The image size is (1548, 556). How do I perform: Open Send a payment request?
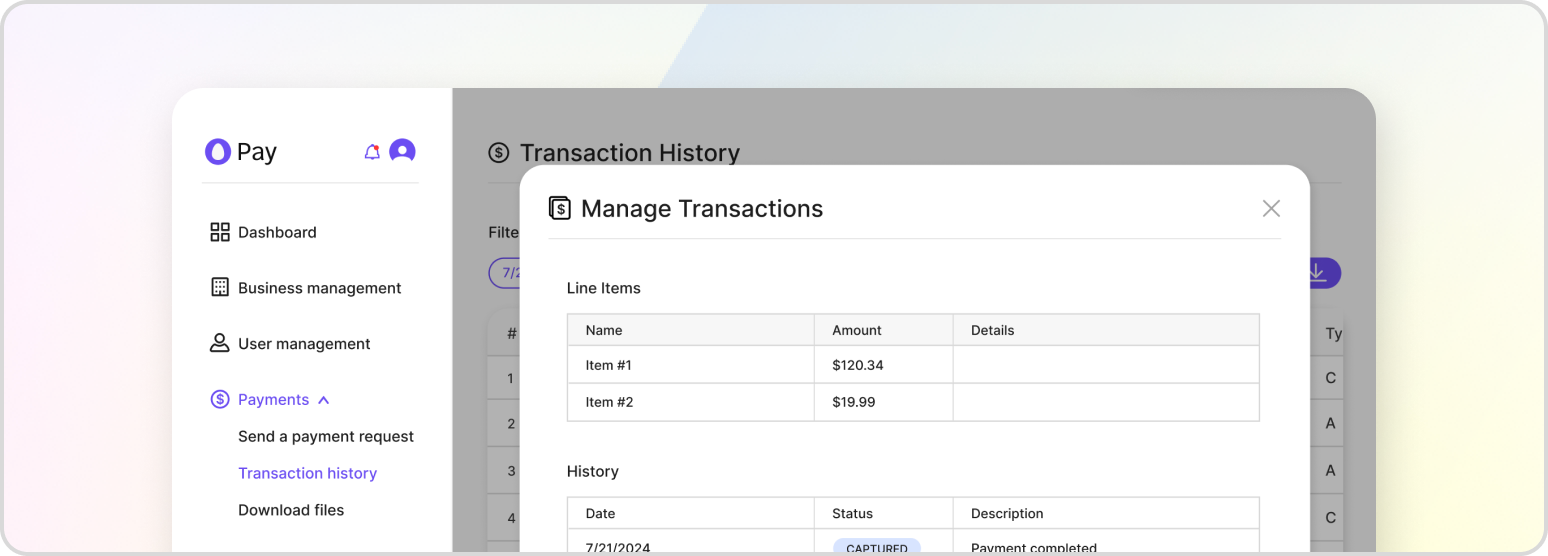pos(325,437)
